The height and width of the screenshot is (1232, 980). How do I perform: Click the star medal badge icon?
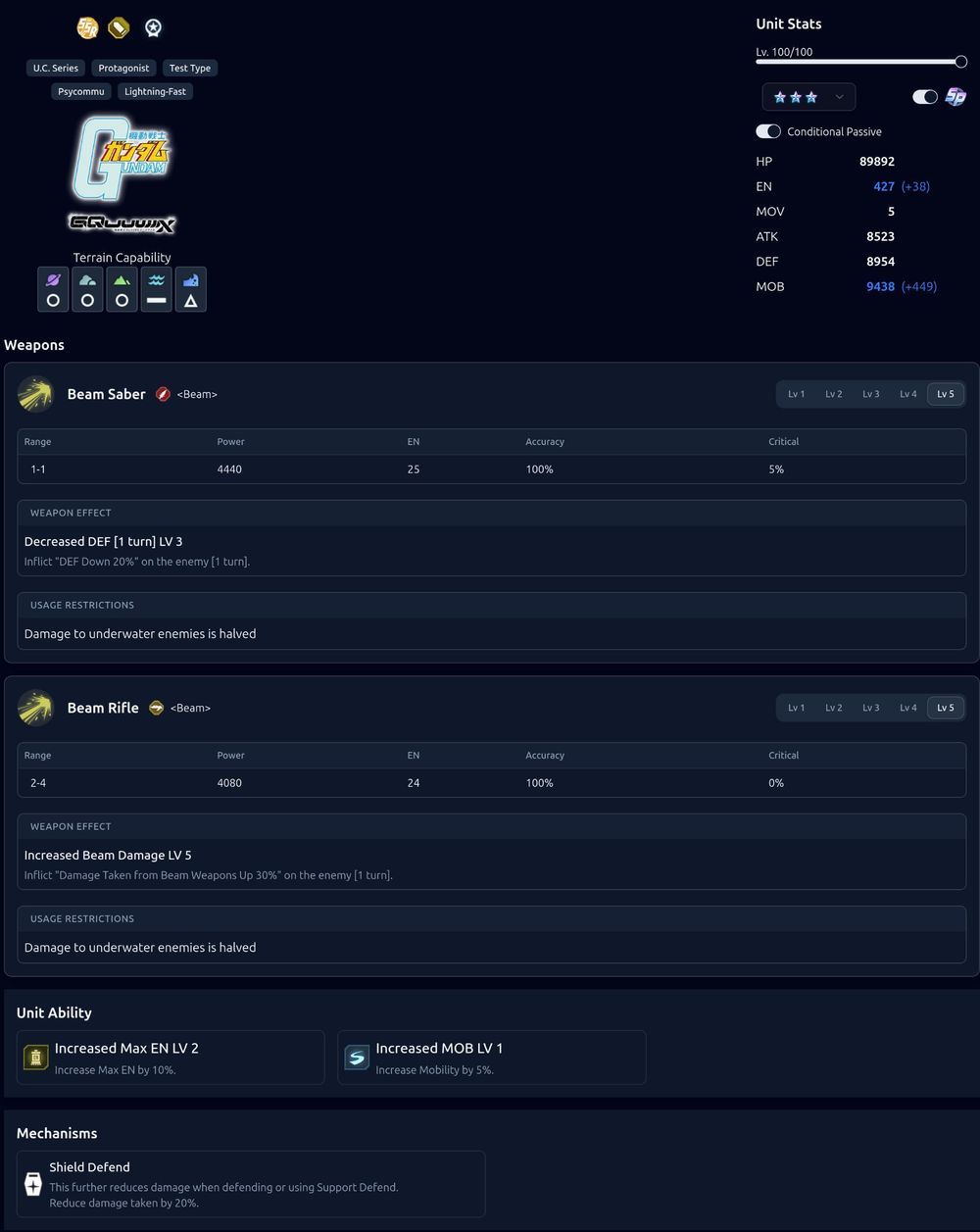click(x=153, y=28)
